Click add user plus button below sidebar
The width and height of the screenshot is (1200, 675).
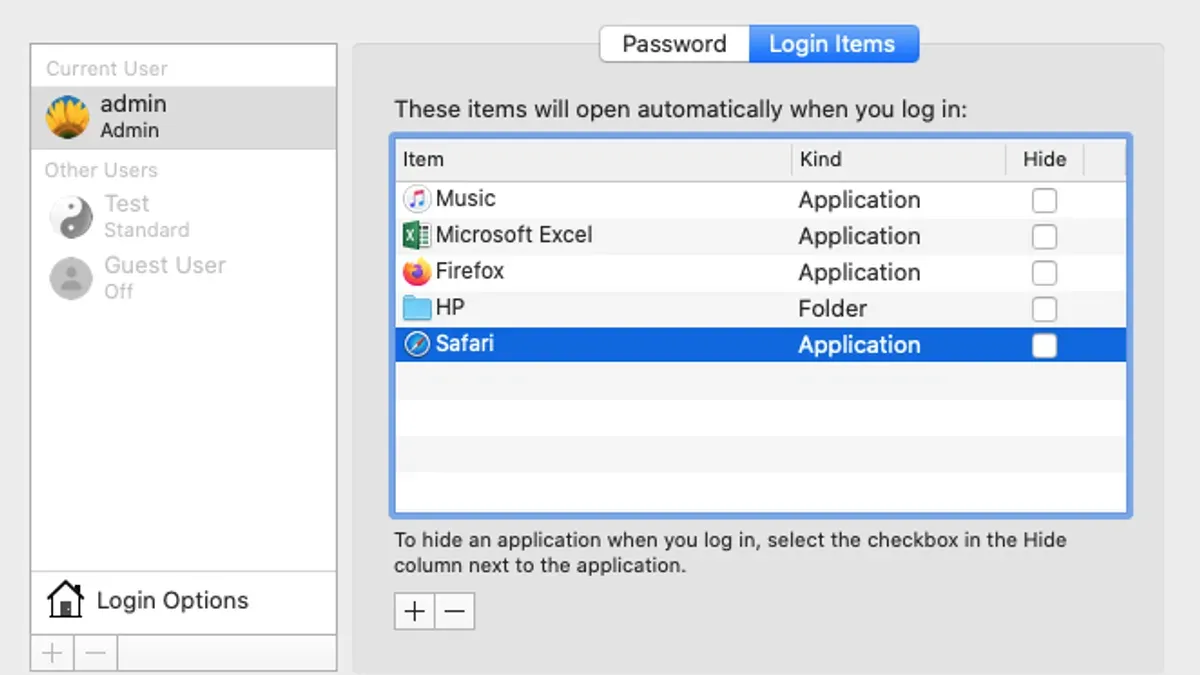(52, 654)
